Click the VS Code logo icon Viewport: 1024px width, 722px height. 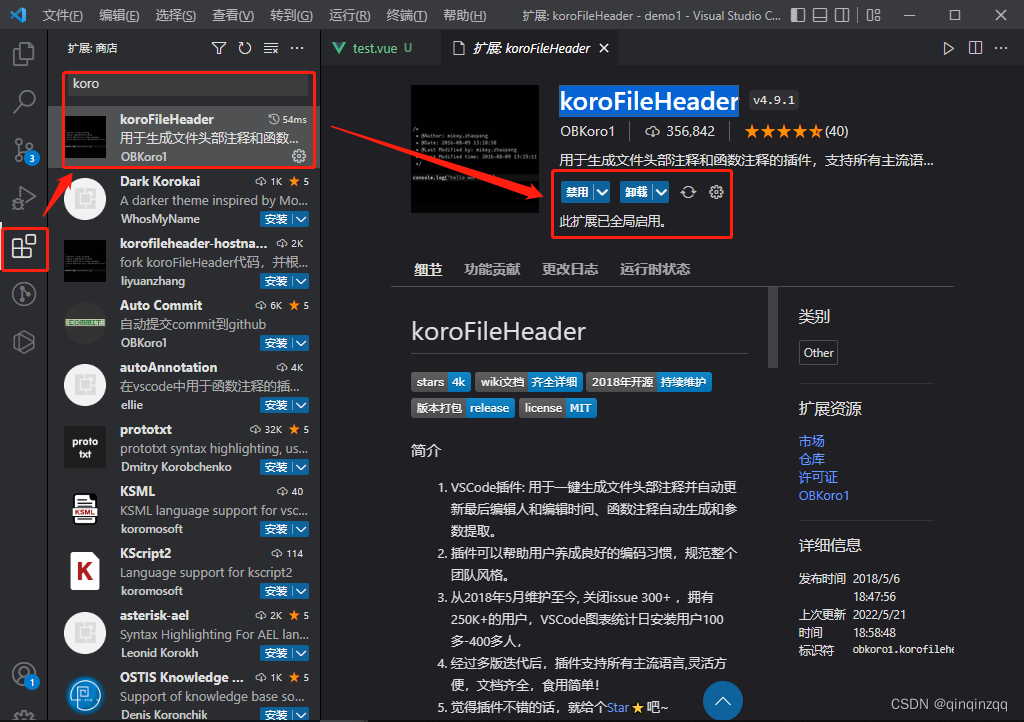click(18, 15)
